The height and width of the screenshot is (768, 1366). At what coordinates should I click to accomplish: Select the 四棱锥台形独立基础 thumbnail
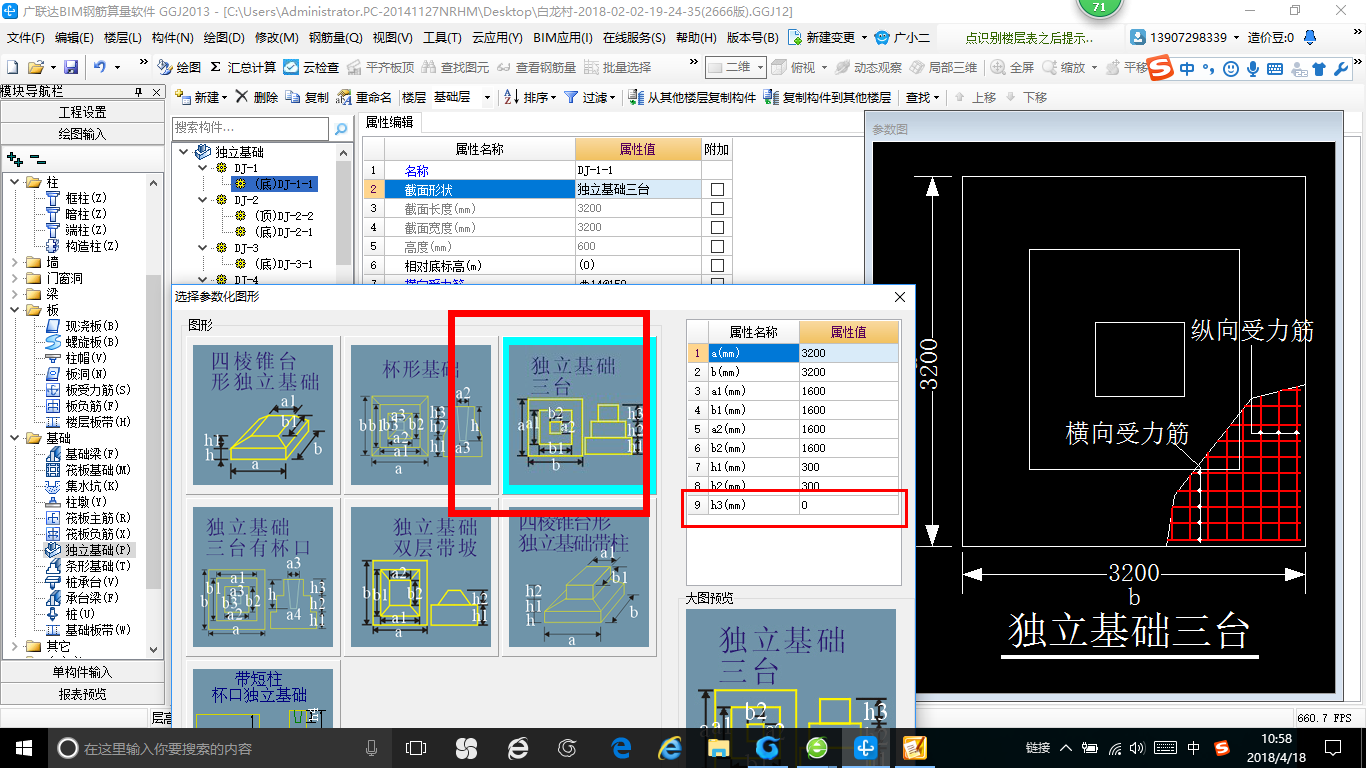(x=264, y=415)
